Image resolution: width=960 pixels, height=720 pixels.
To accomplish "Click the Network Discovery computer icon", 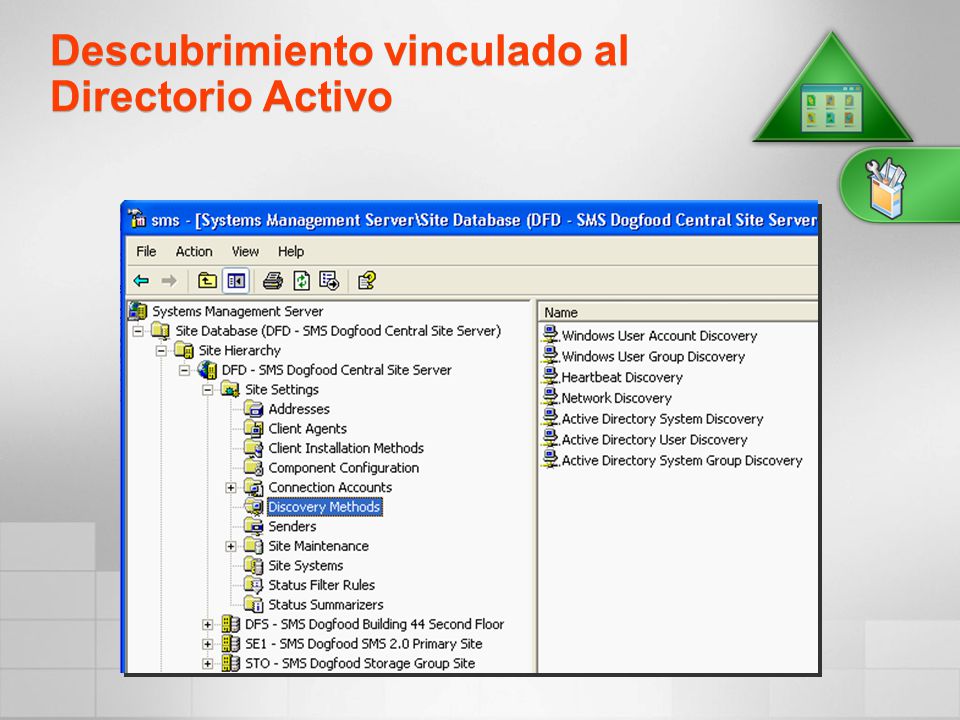I will tap(551, 397).
